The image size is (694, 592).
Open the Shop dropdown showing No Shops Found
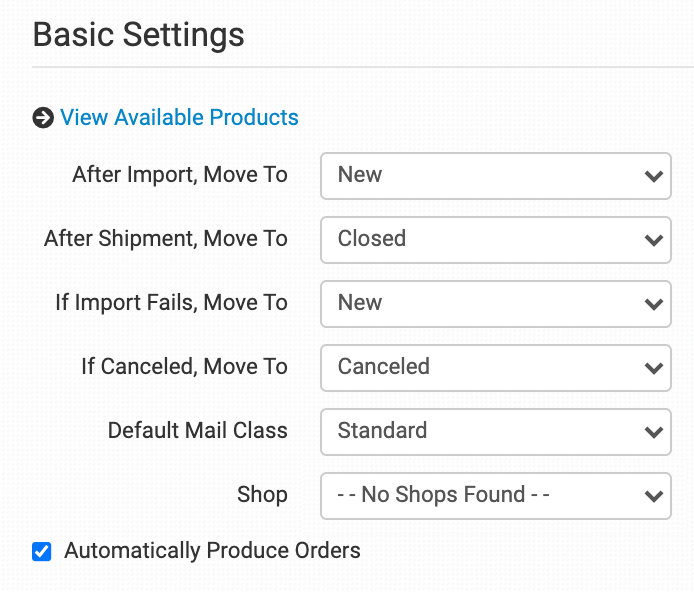tap(495, 496)
